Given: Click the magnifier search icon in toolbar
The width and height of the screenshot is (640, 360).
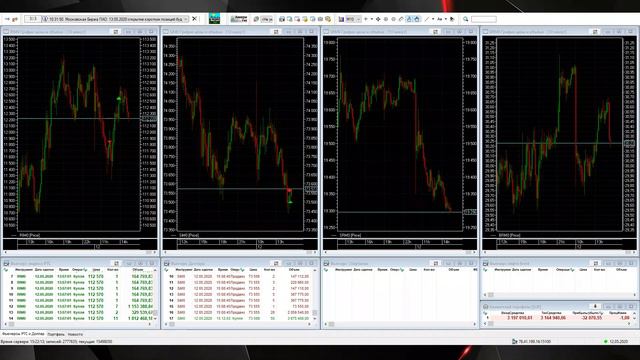Looking at the screenshot, I should point(465,19).
